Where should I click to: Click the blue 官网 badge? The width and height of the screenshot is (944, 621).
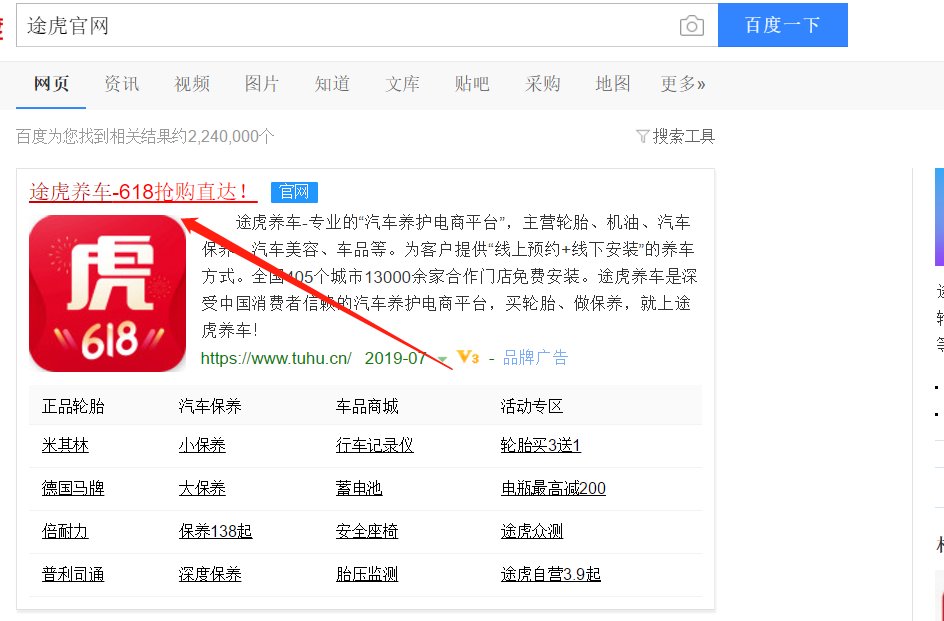tap(294, 192)
